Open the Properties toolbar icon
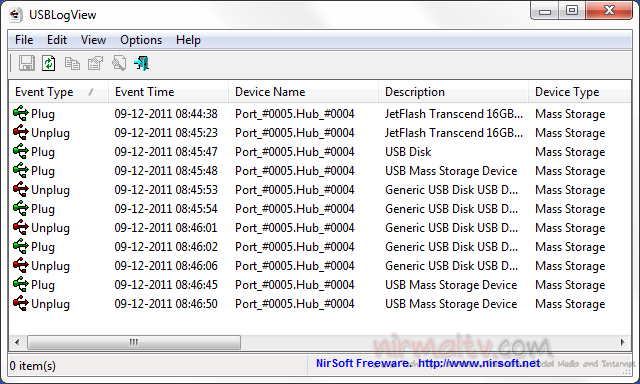 click(x=96, y=63)
